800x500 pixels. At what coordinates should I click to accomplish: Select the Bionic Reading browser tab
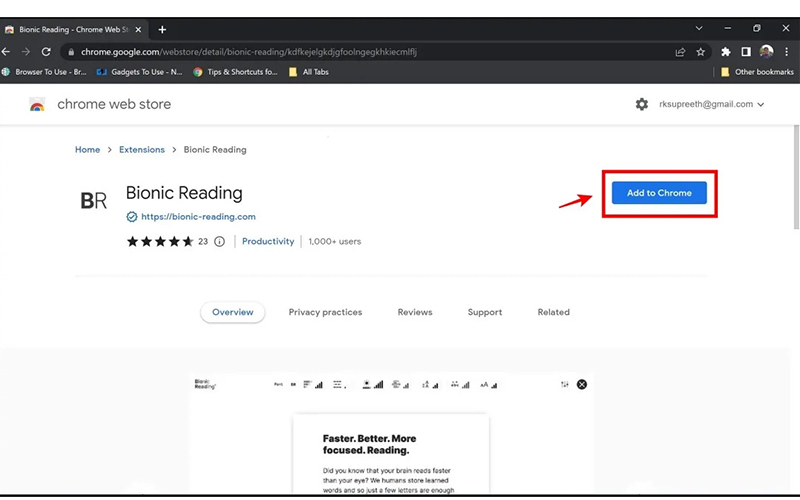74,30
